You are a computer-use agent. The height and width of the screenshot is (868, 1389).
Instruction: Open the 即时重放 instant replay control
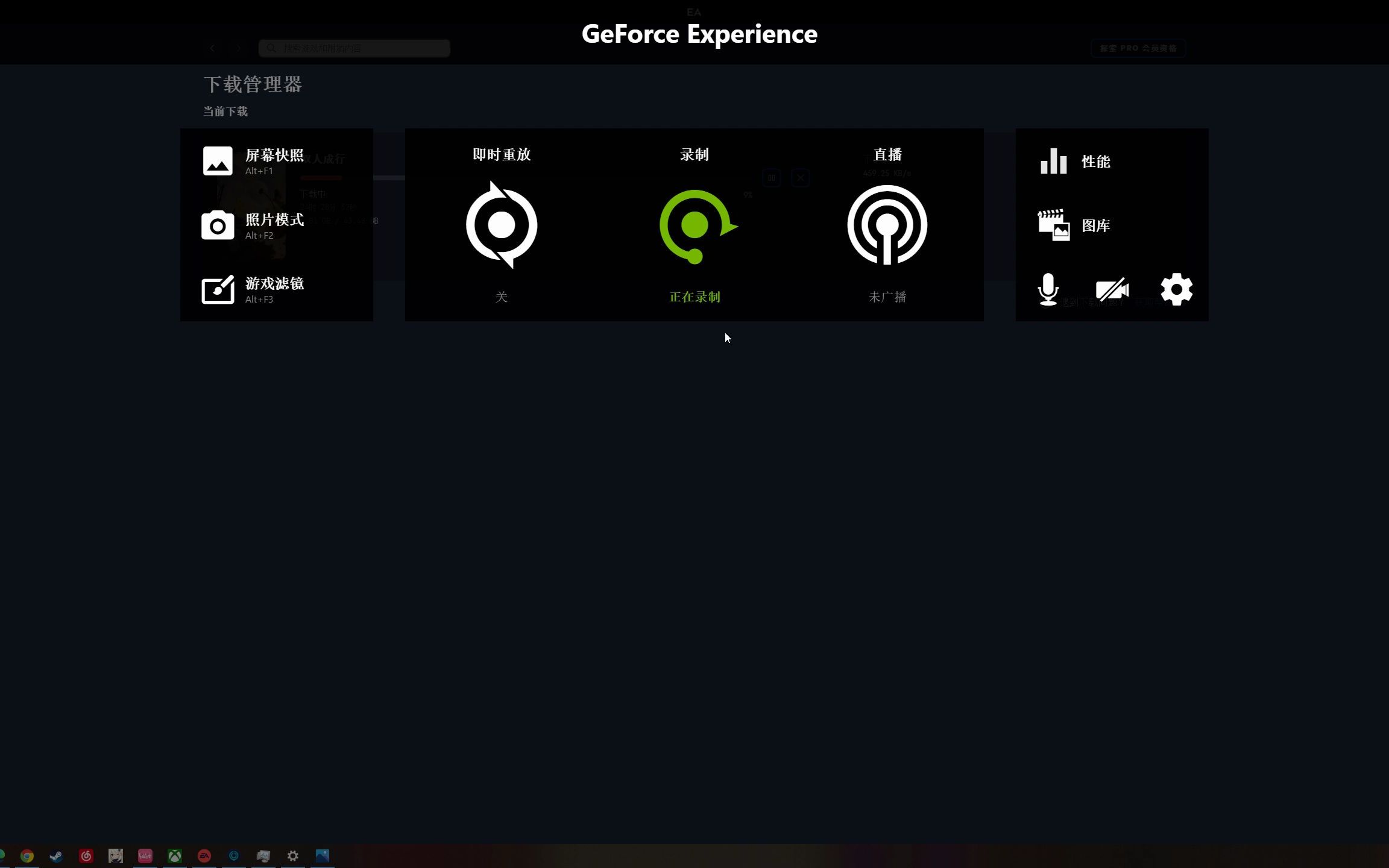tap(502, 225)
